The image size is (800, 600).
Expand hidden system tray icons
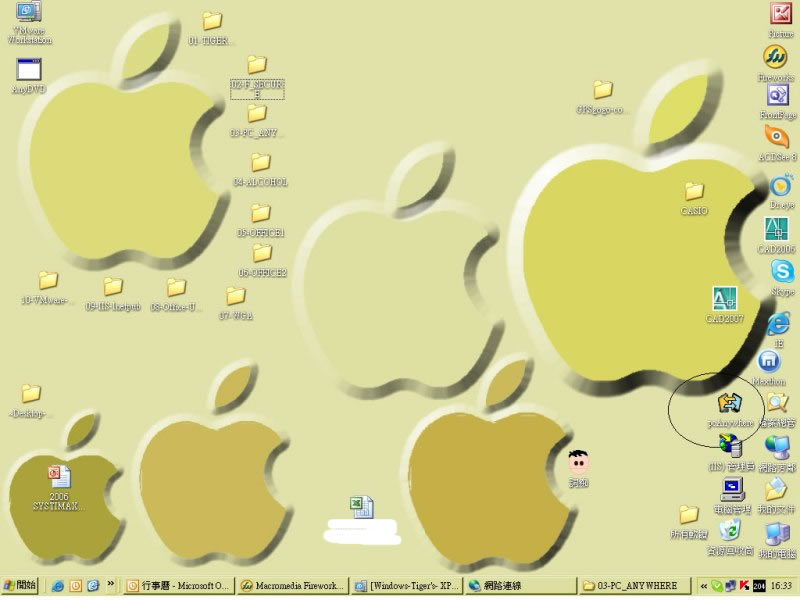pyautogui.click(x=703, y=585)
